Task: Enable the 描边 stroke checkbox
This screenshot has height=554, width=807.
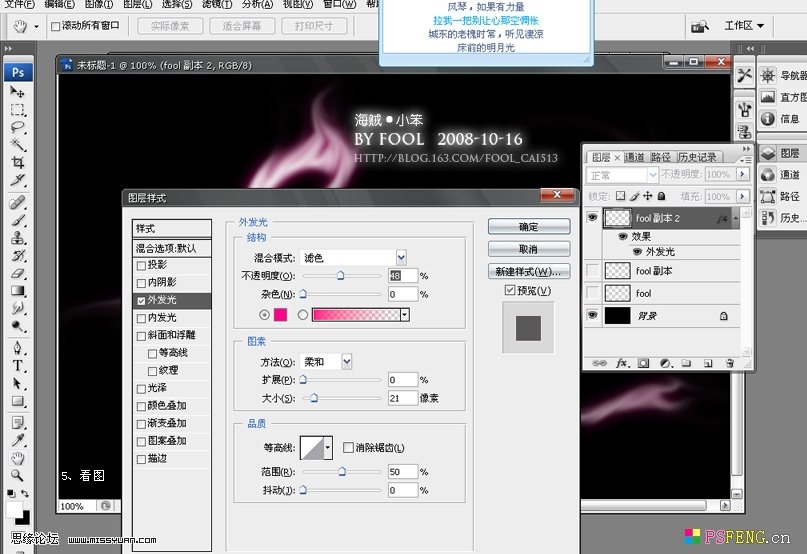Action: click(141, 459)
